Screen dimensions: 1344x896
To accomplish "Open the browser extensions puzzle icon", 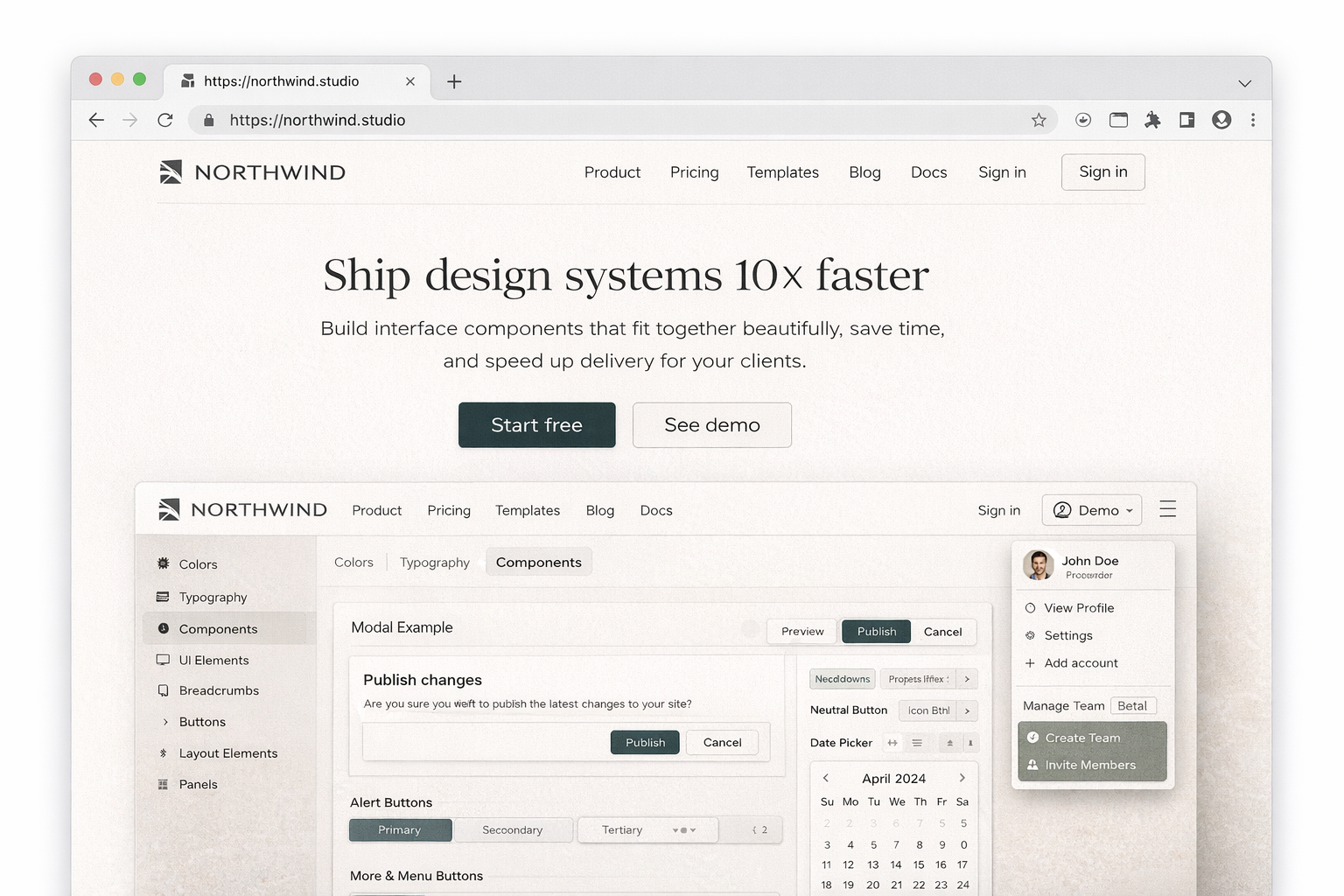I will coord(1152,120).
